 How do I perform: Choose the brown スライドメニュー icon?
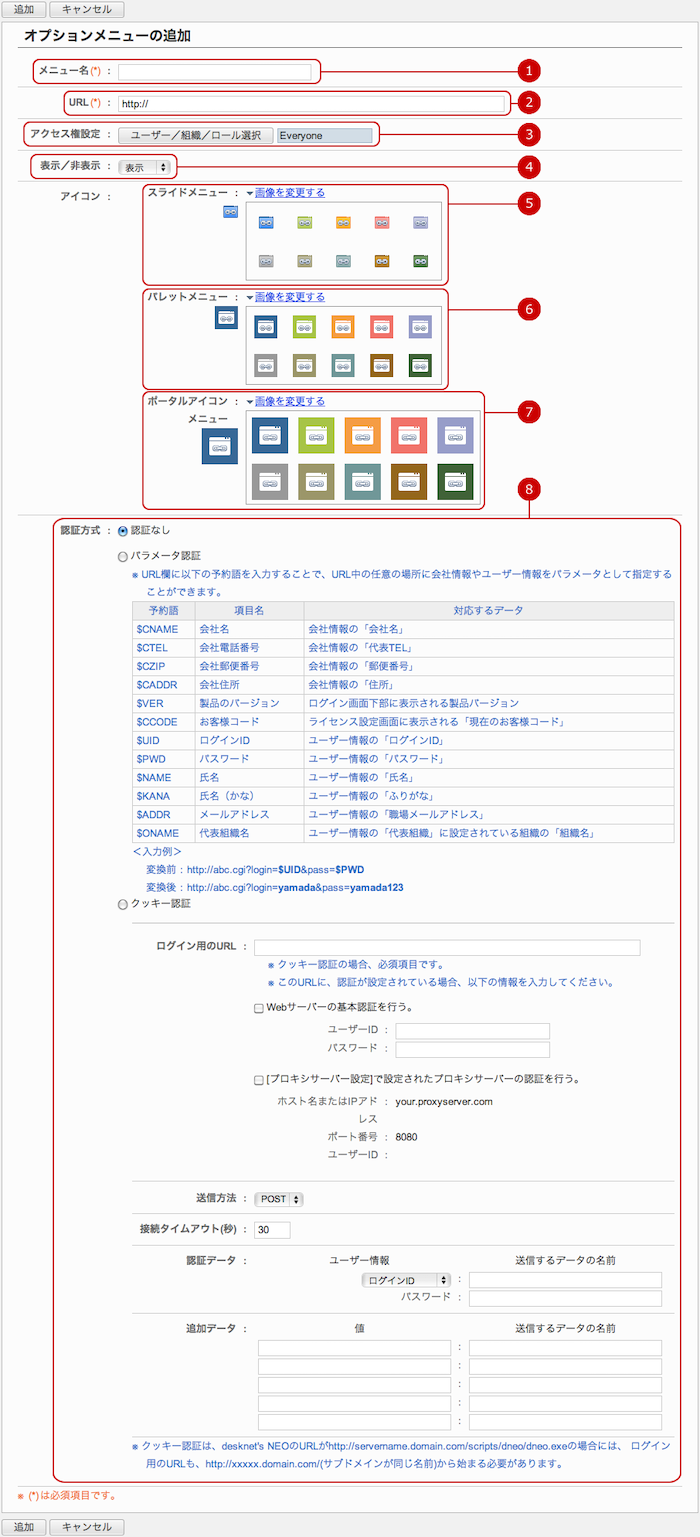[x=382, y=261]
